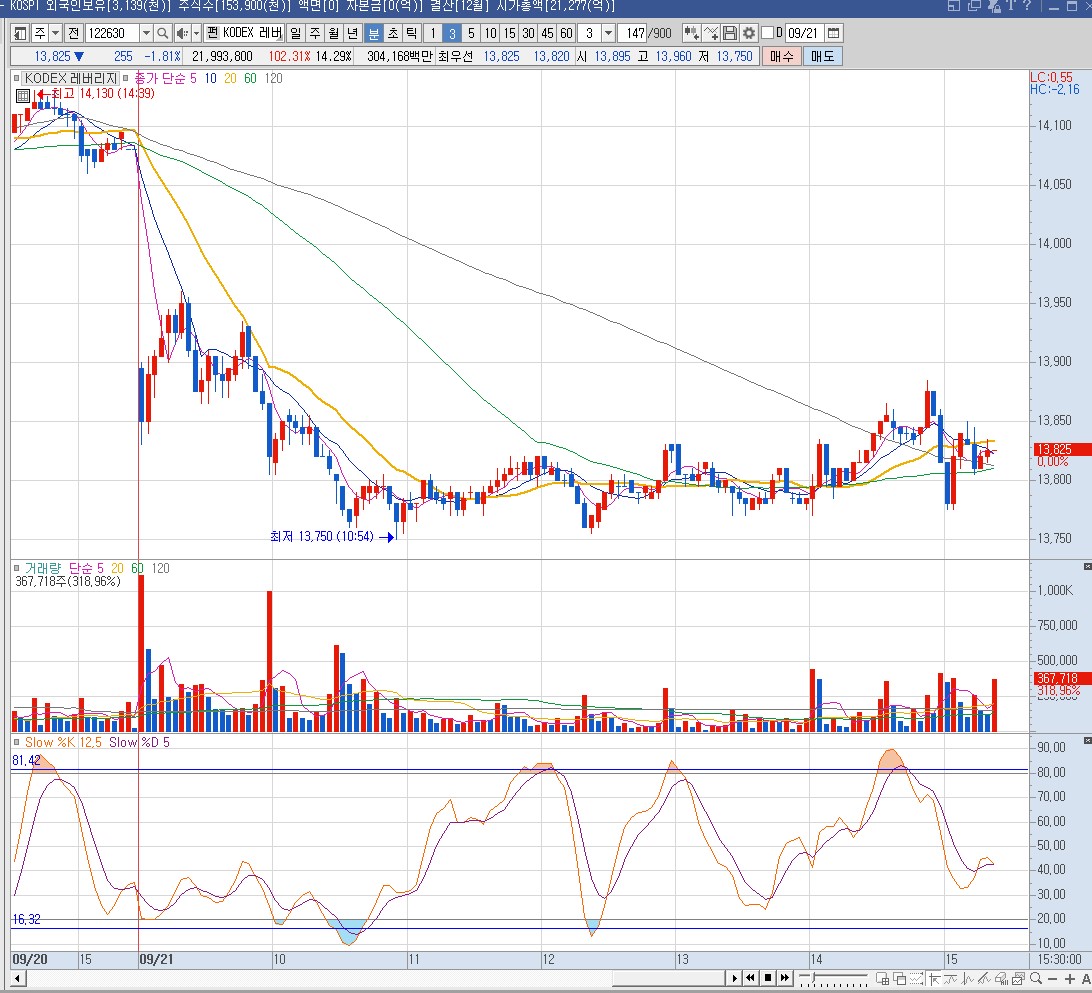
Task: Select the 15 minute interval
Action: tap(510, 33)
